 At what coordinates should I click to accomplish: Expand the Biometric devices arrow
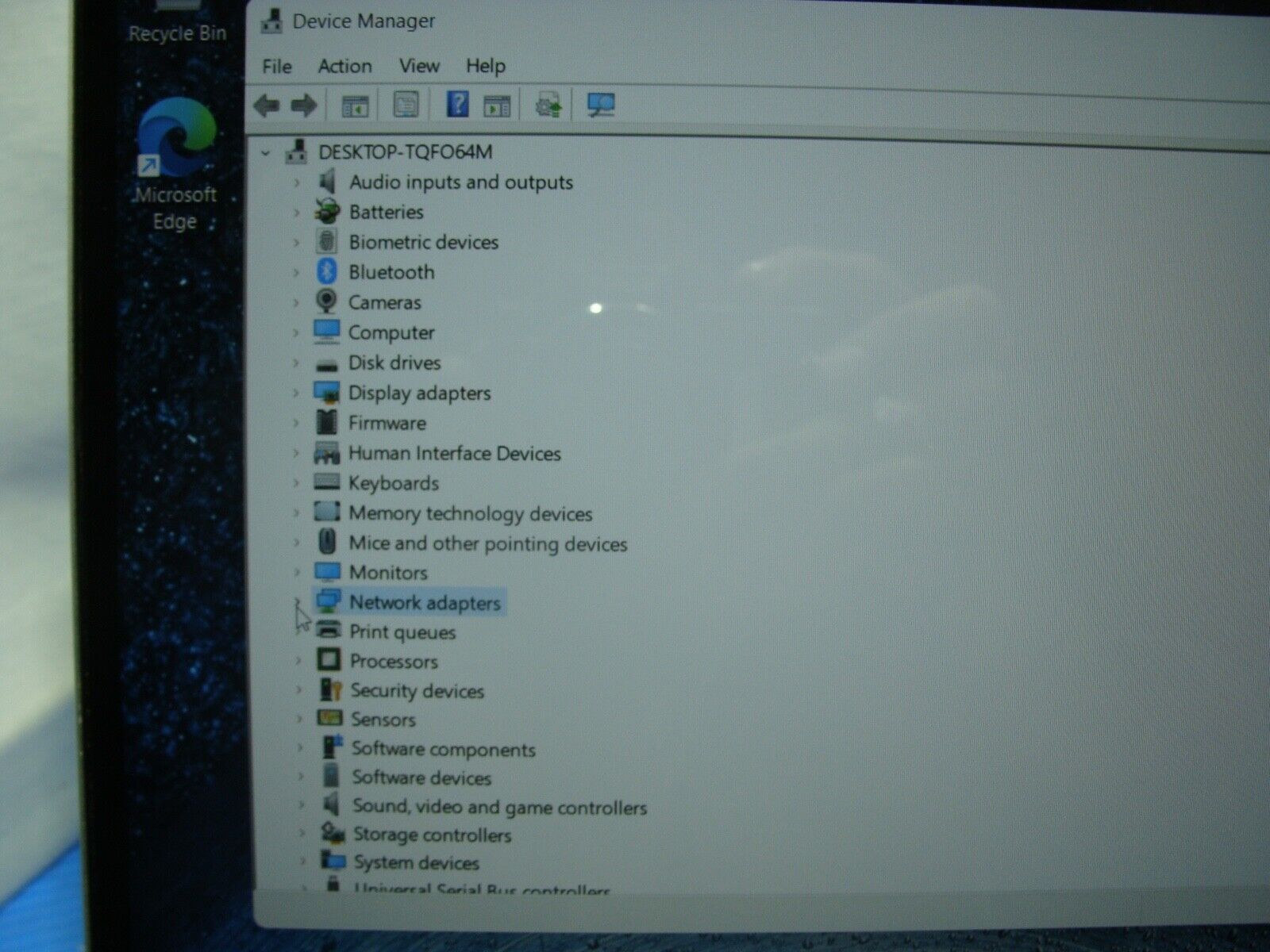(296, 243)
